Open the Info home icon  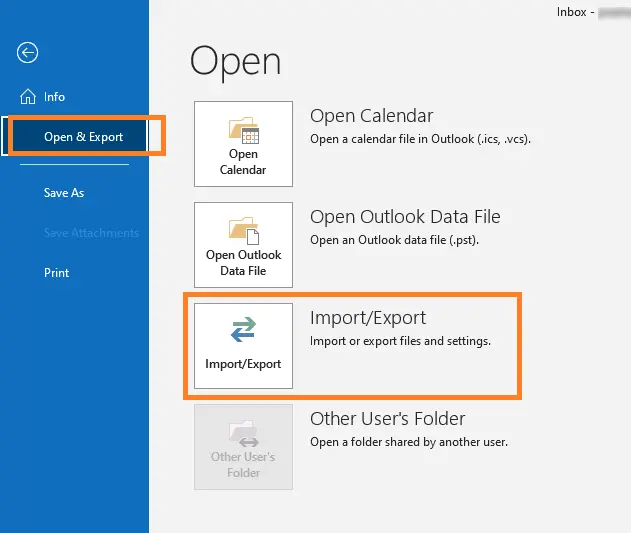point(28,97)
